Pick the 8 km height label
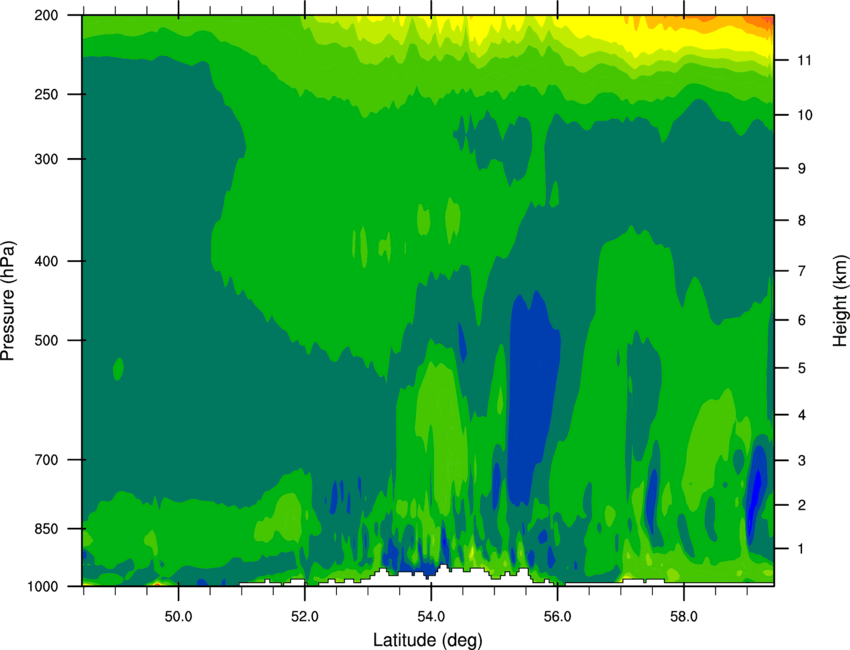Image resolution: width=850 pixels, height=650 pixels. (801, 221)
